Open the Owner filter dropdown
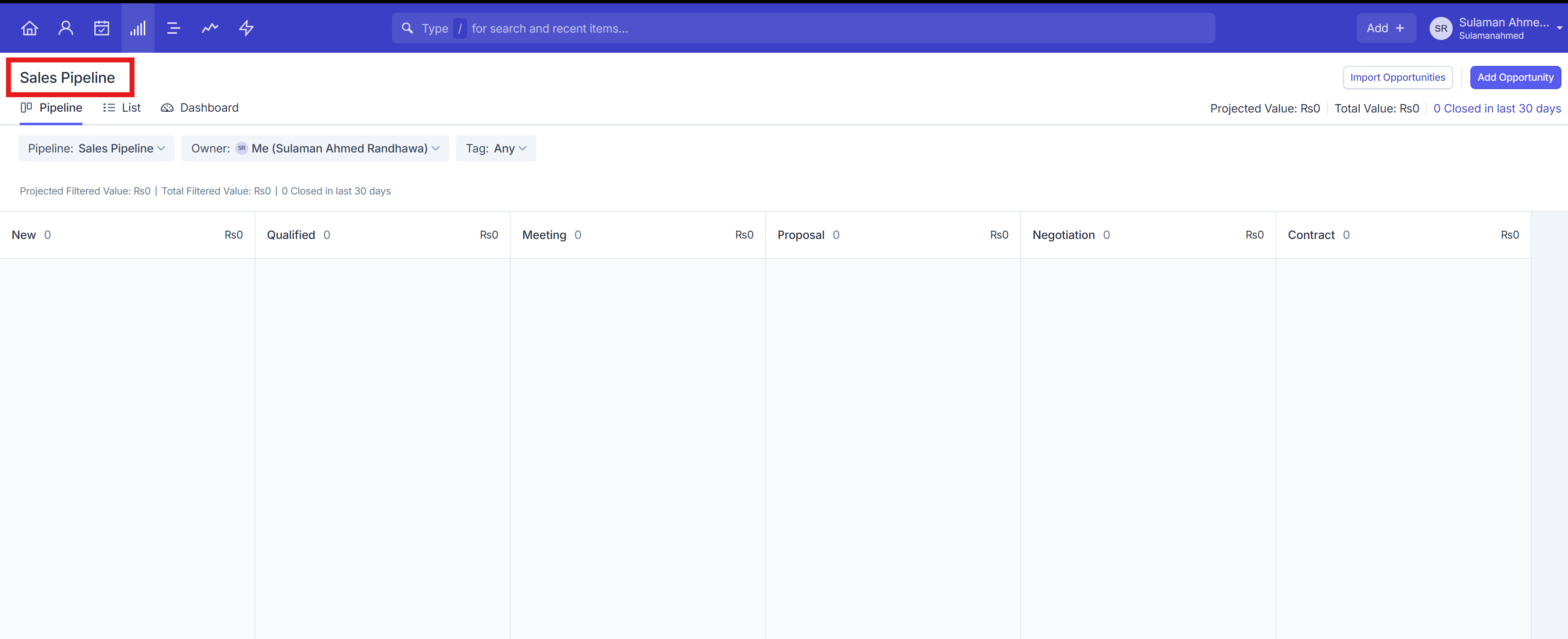This screenshot has height=639, width=1568. pos(315,148)
